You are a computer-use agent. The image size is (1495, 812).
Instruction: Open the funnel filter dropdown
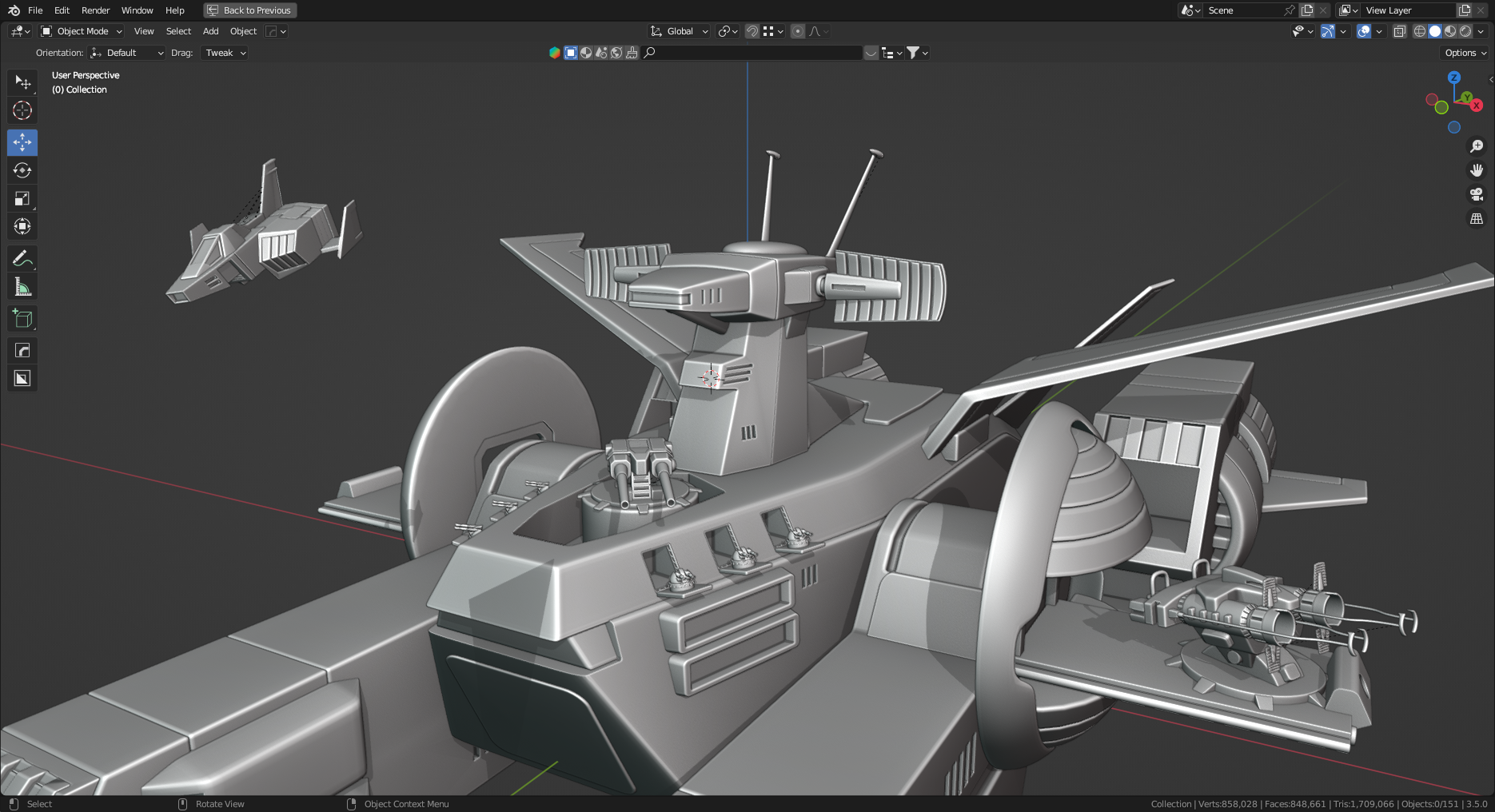pyautogui.click(x=917, y=53)
